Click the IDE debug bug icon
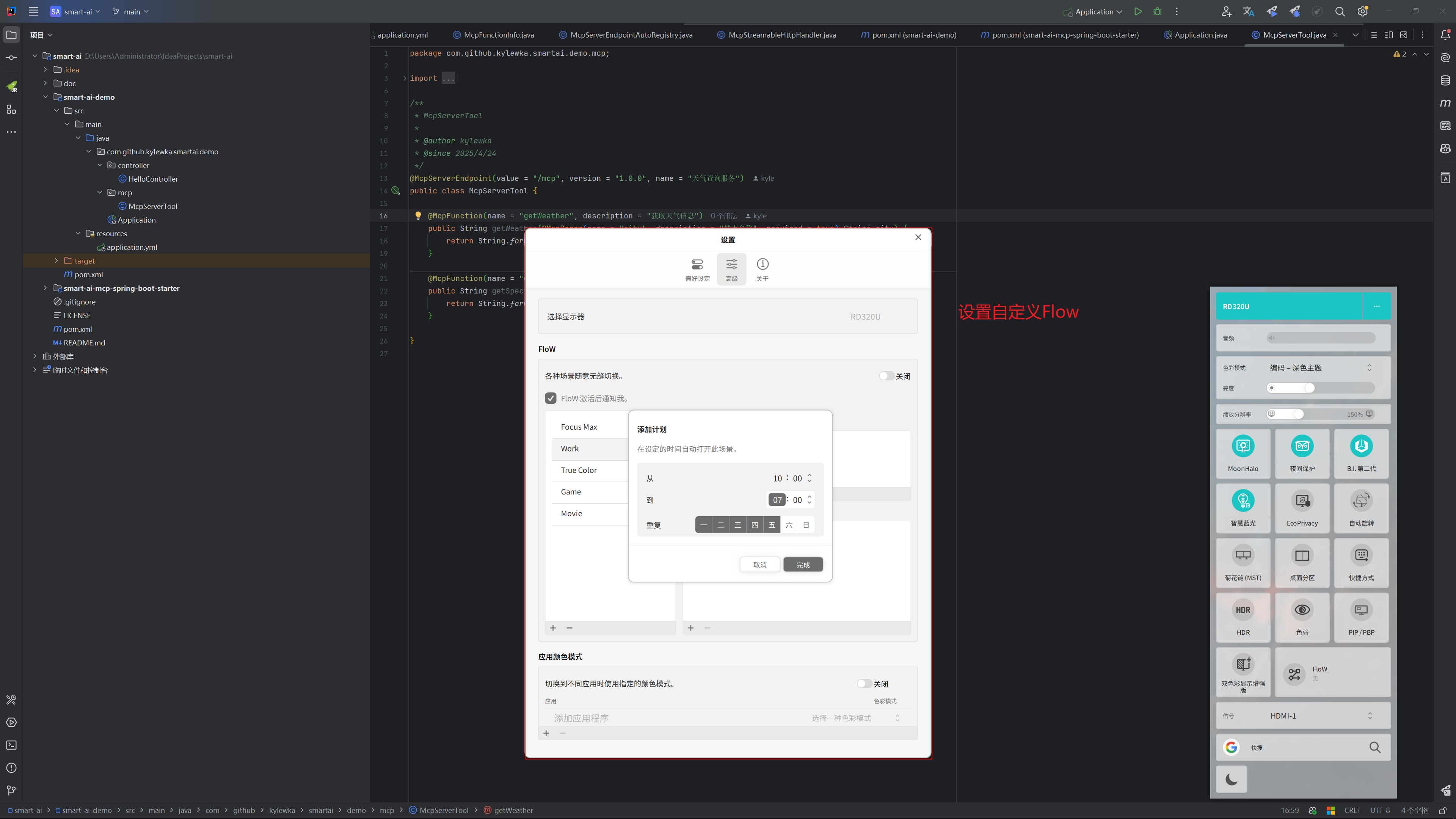This screenshot has width=1456, height=819. [x=1157, y=11]
